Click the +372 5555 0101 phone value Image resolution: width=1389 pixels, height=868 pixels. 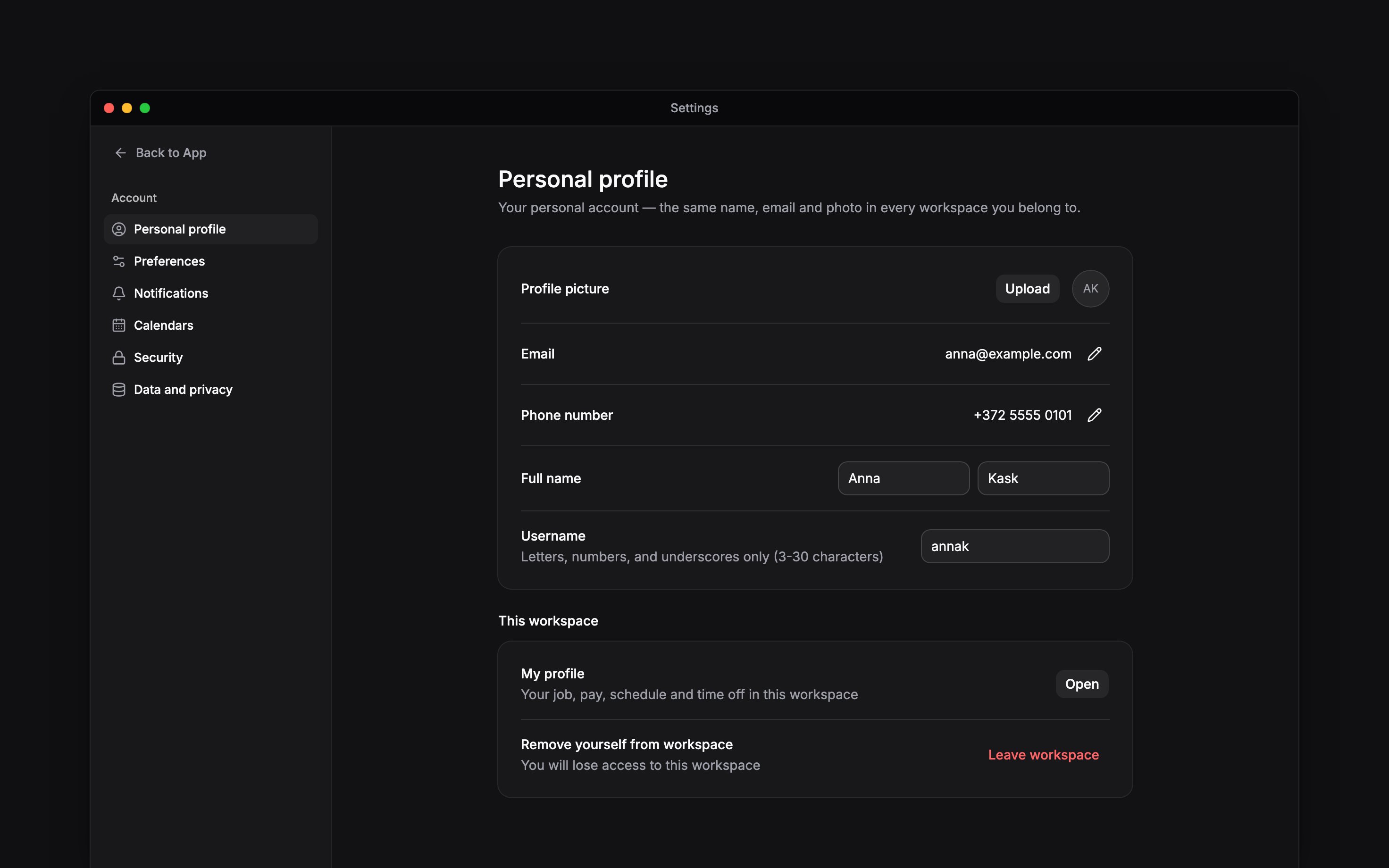(x=1023, y=415)
